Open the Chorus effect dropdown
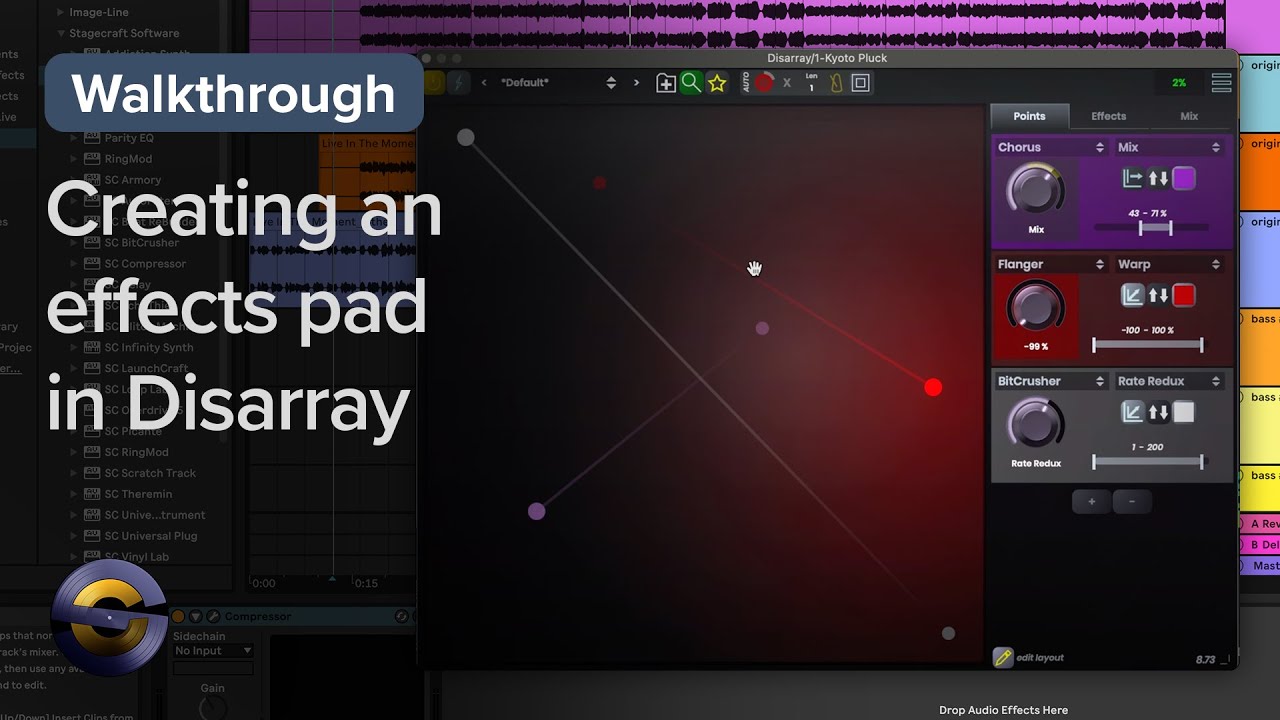 coord(1051,147)
